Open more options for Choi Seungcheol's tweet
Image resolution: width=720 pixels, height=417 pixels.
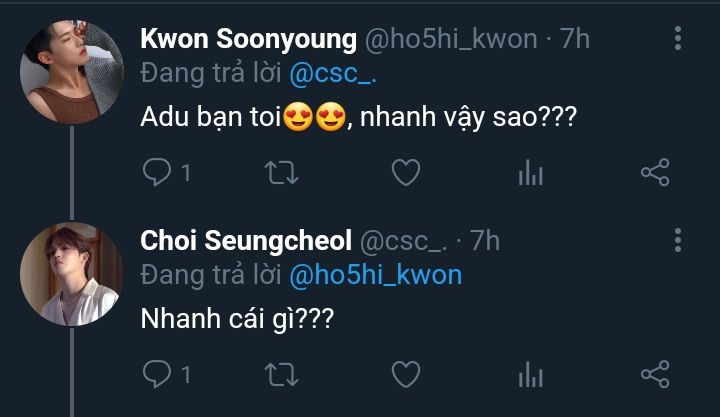pyautogui.click(x=678, y=240)
